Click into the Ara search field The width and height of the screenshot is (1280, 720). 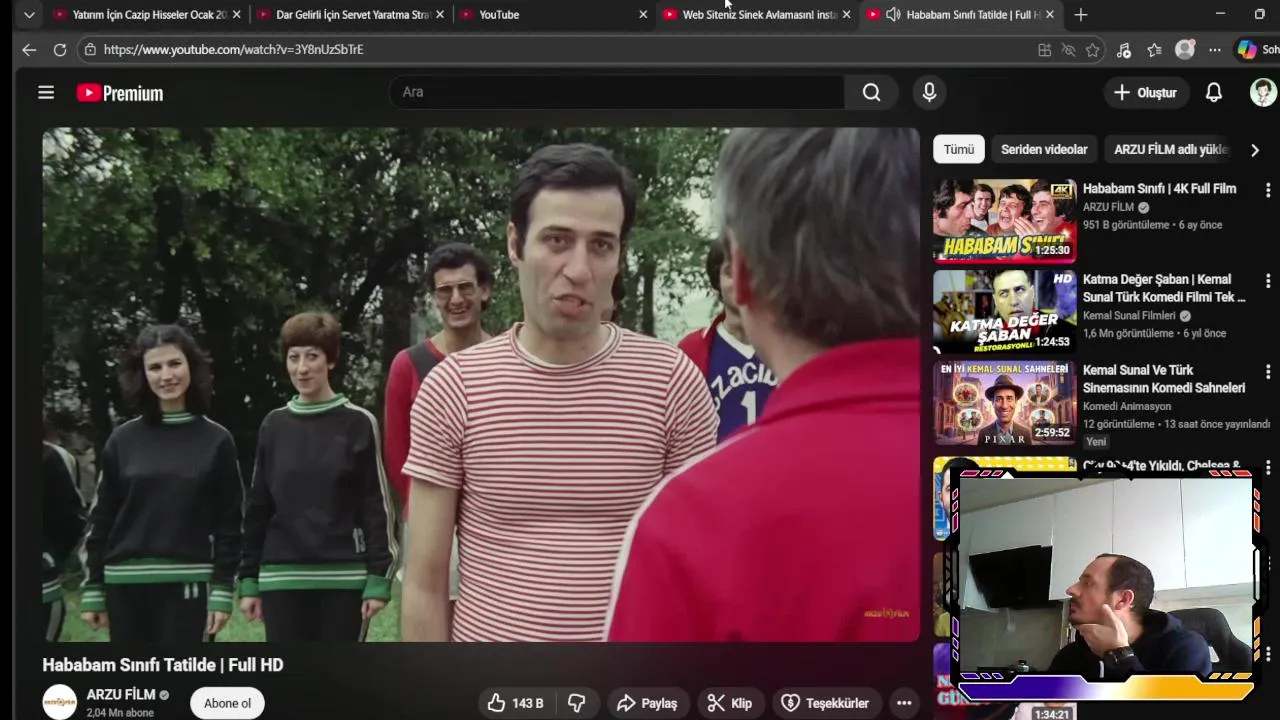(x=617, y=92)
